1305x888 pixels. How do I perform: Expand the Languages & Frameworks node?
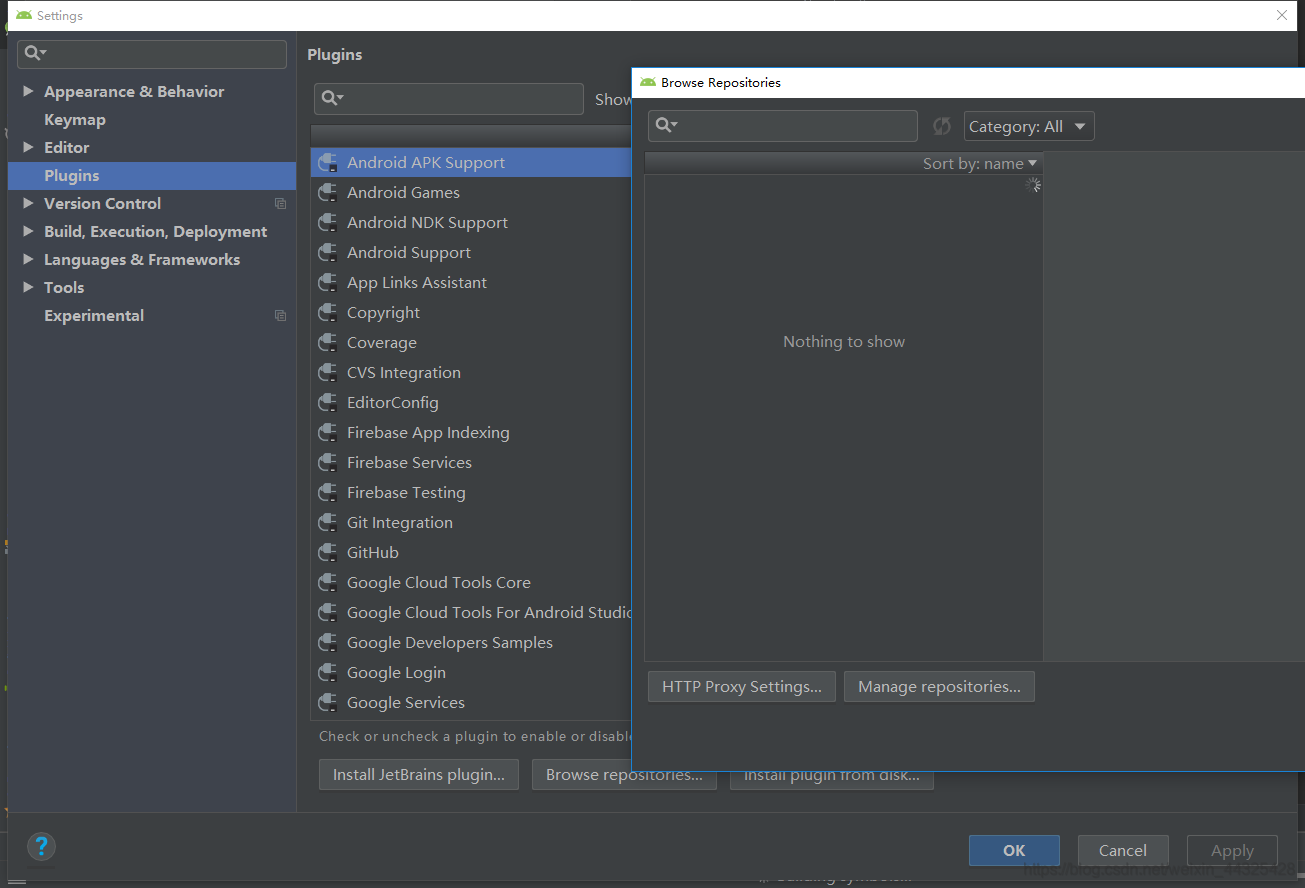click(x=28, y=259)
